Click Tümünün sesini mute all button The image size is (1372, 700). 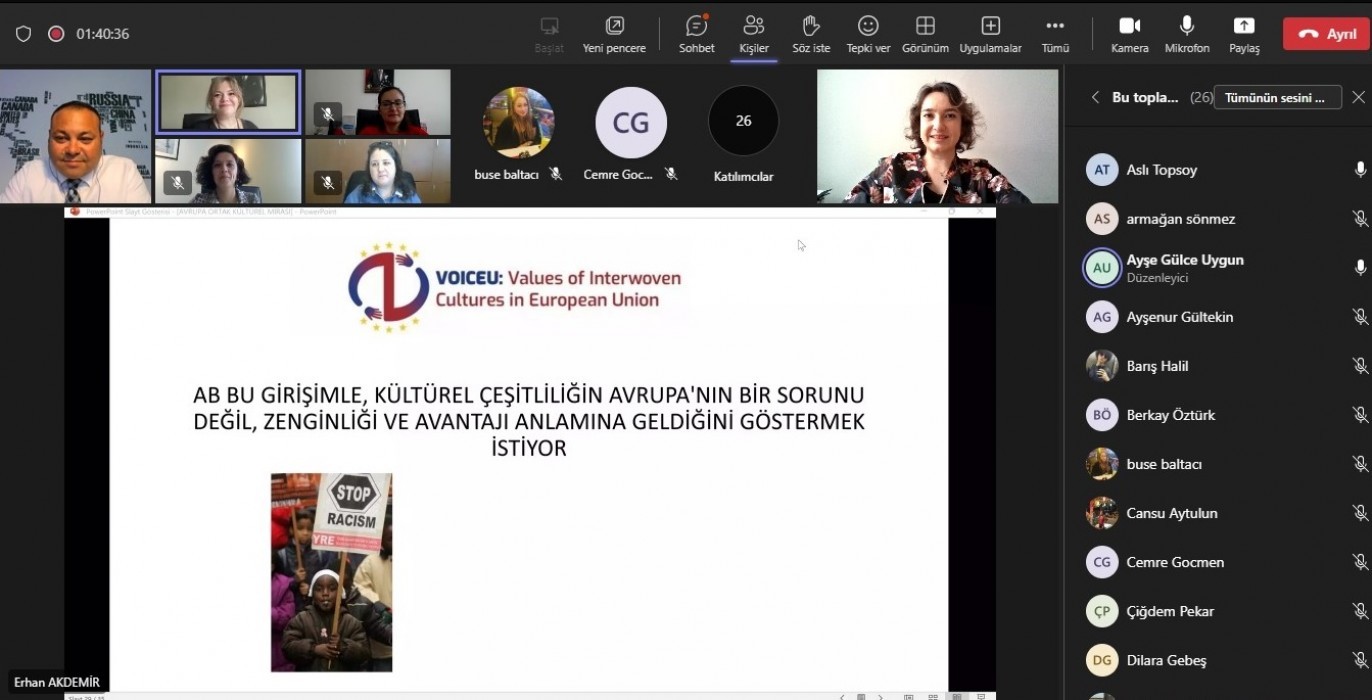pyautogui.click(x=1276, y=97)
